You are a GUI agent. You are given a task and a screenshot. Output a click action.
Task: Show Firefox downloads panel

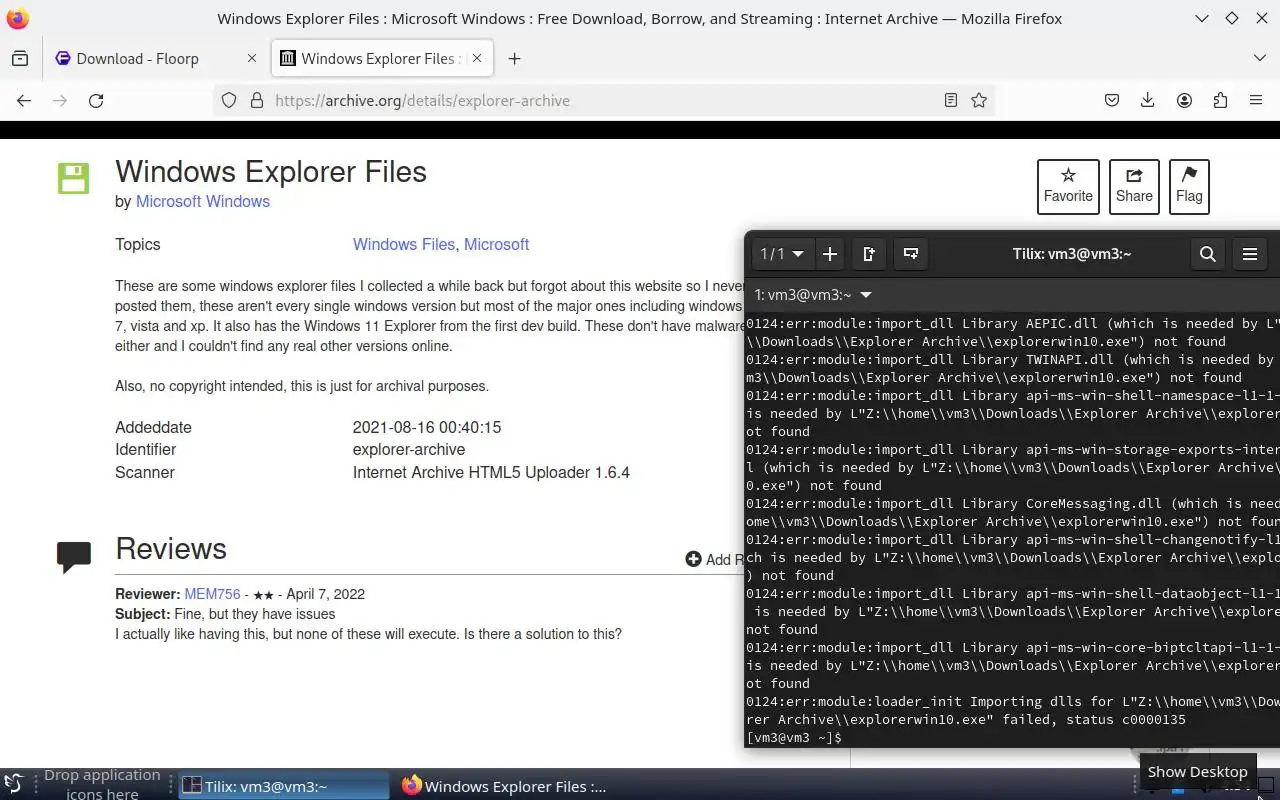1148,100
